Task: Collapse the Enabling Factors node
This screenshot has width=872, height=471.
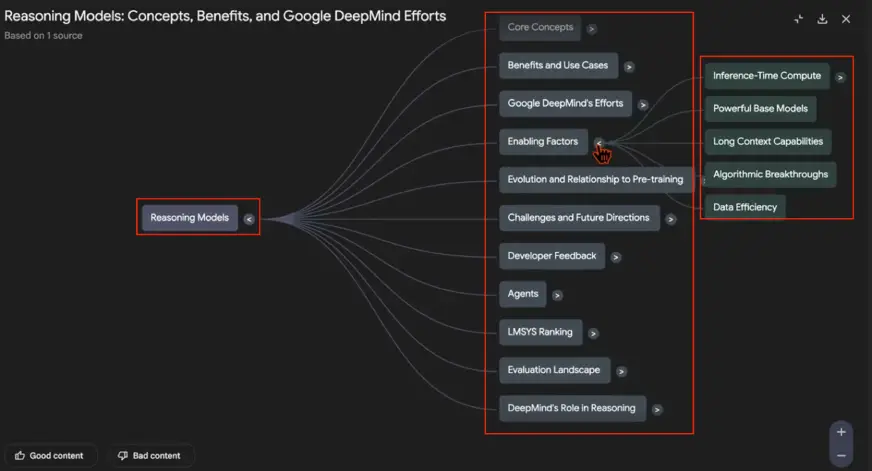Action: (599, 143)
